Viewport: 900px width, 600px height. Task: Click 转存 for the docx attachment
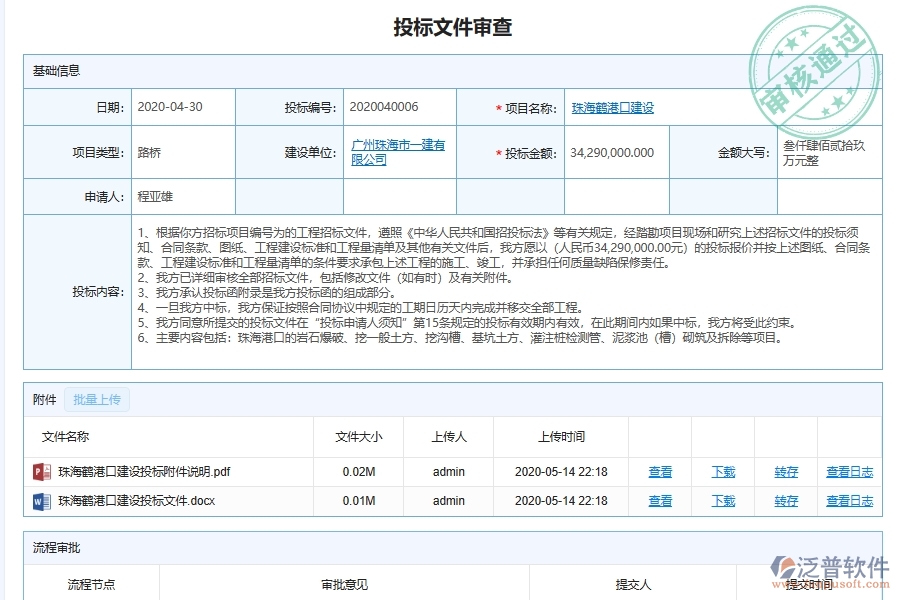click(x=785, y=500)
